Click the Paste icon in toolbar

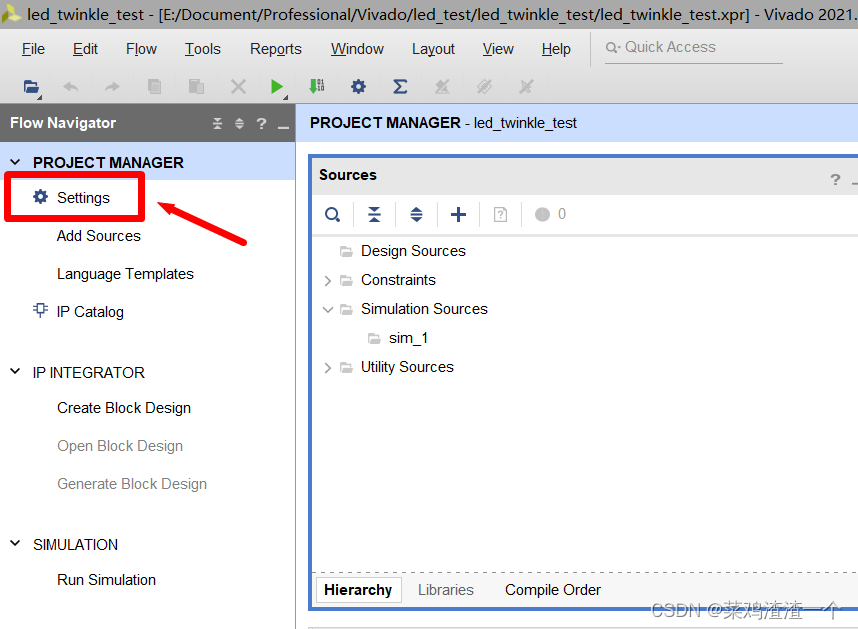point(196,86)
